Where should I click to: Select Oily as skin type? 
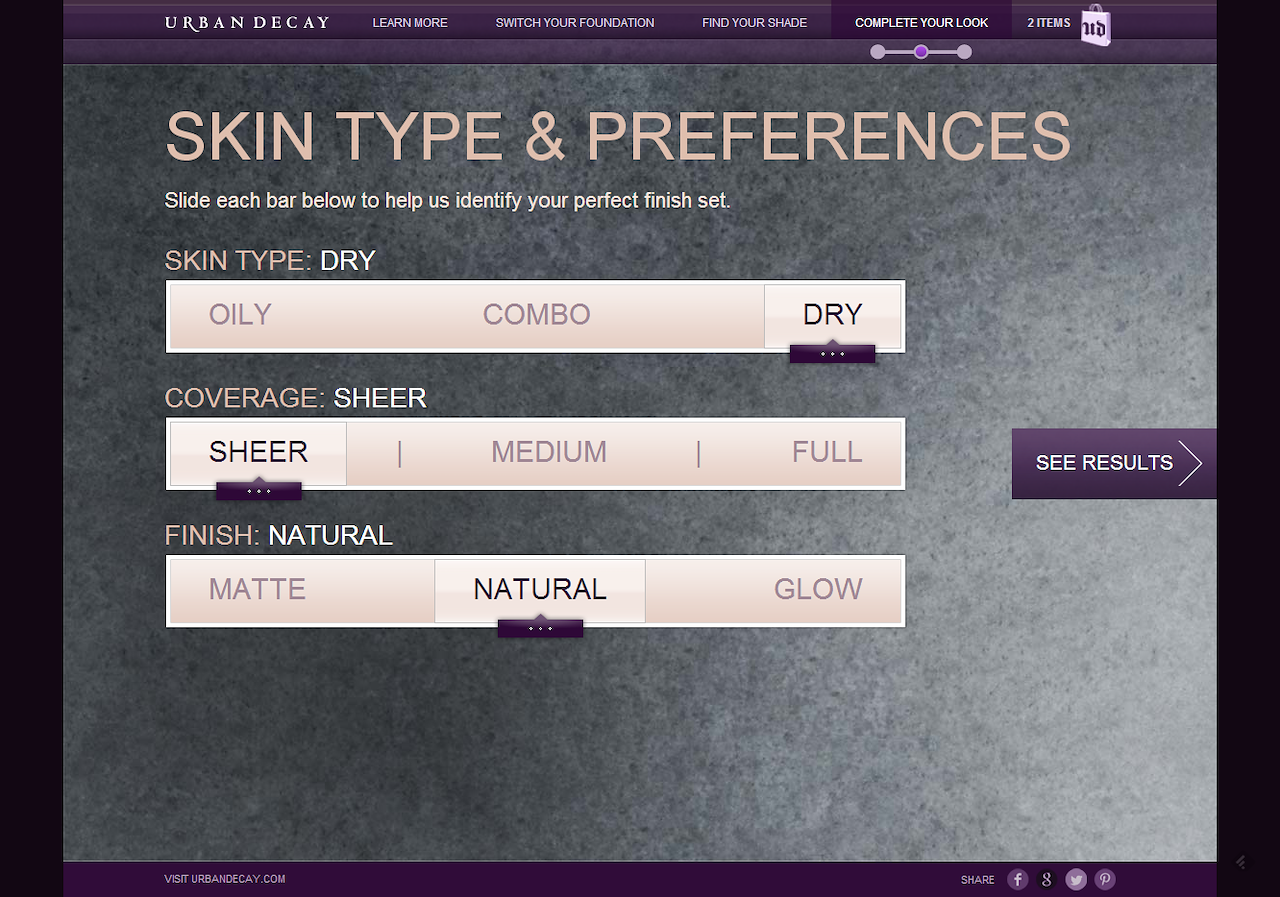(x=240, y=315)
